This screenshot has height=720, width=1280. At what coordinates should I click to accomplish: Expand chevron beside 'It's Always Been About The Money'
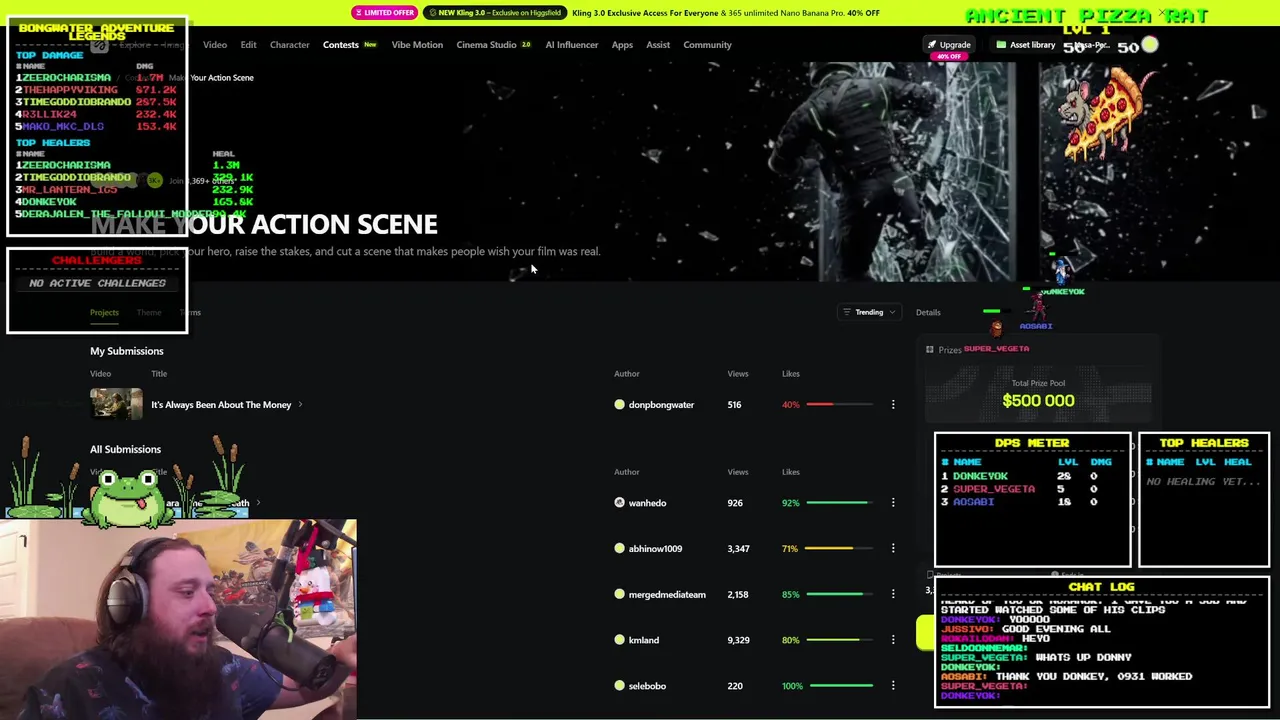pyautogui.click(x=300, y=405)
